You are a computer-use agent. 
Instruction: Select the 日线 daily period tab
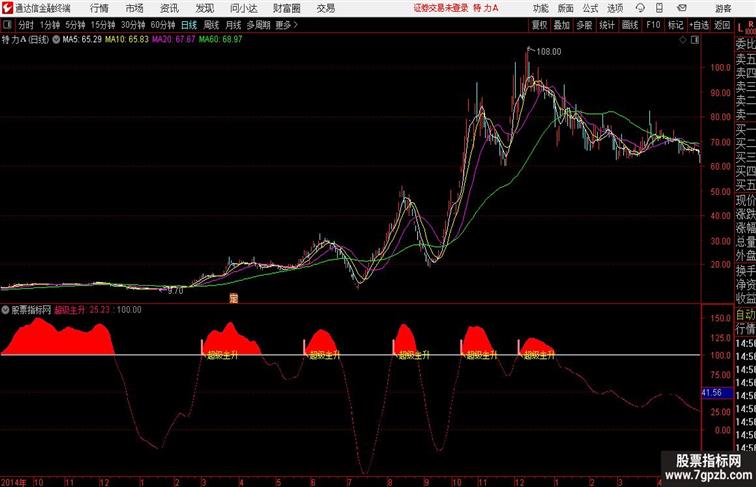tap(189, 25)
